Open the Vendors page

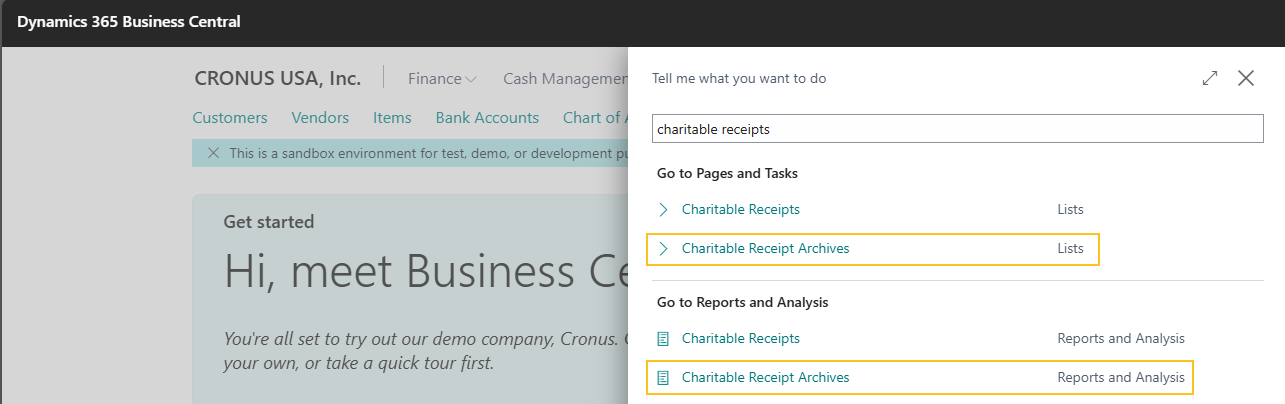coord(320,118)
